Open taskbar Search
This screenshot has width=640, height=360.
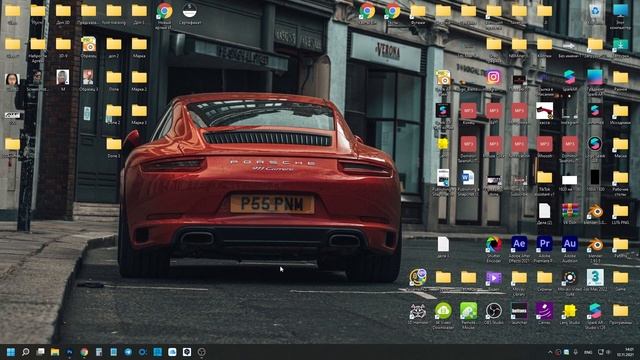point(26,352)
